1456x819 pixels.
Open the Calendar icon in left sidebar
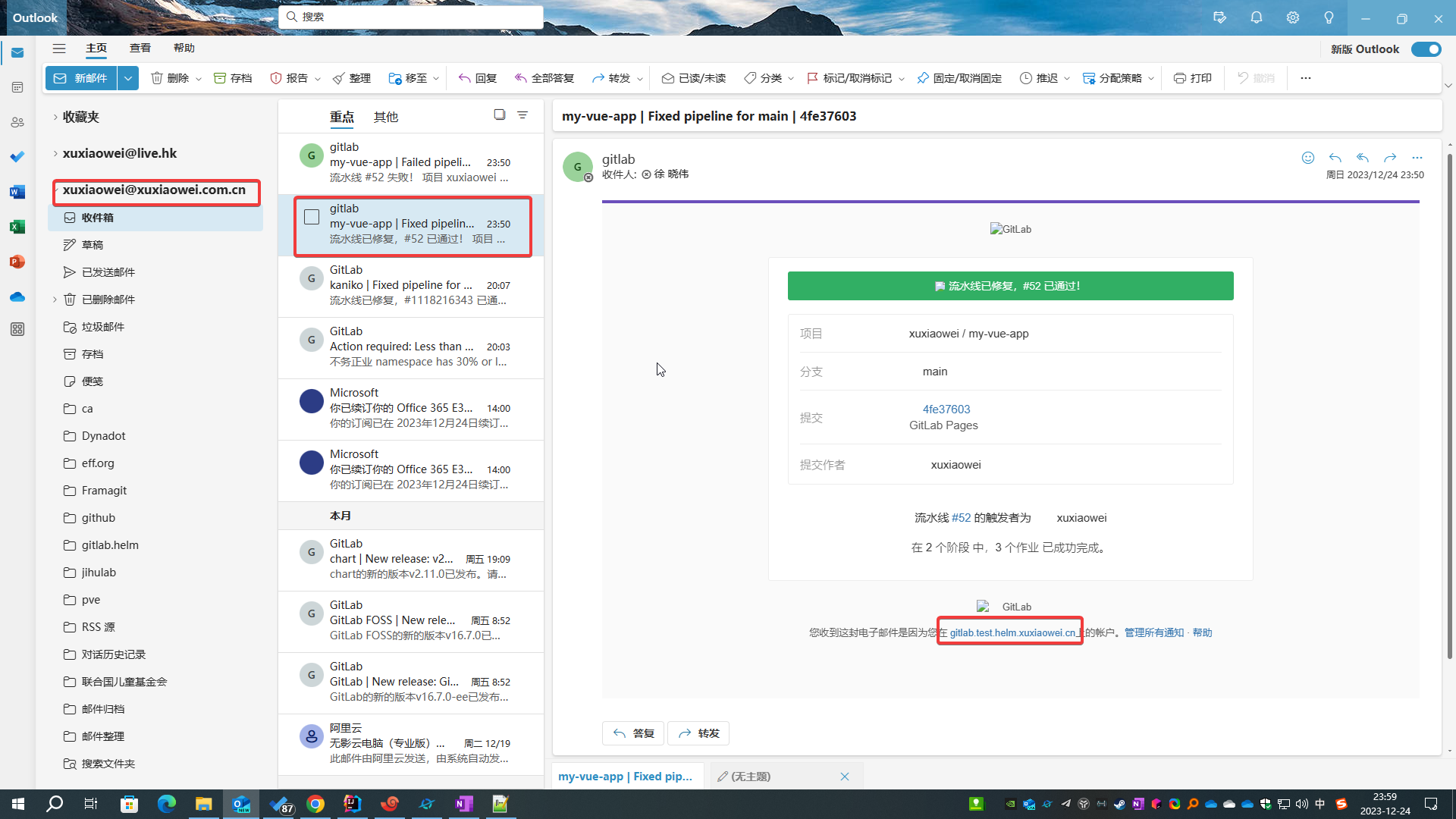click(17, 87)
